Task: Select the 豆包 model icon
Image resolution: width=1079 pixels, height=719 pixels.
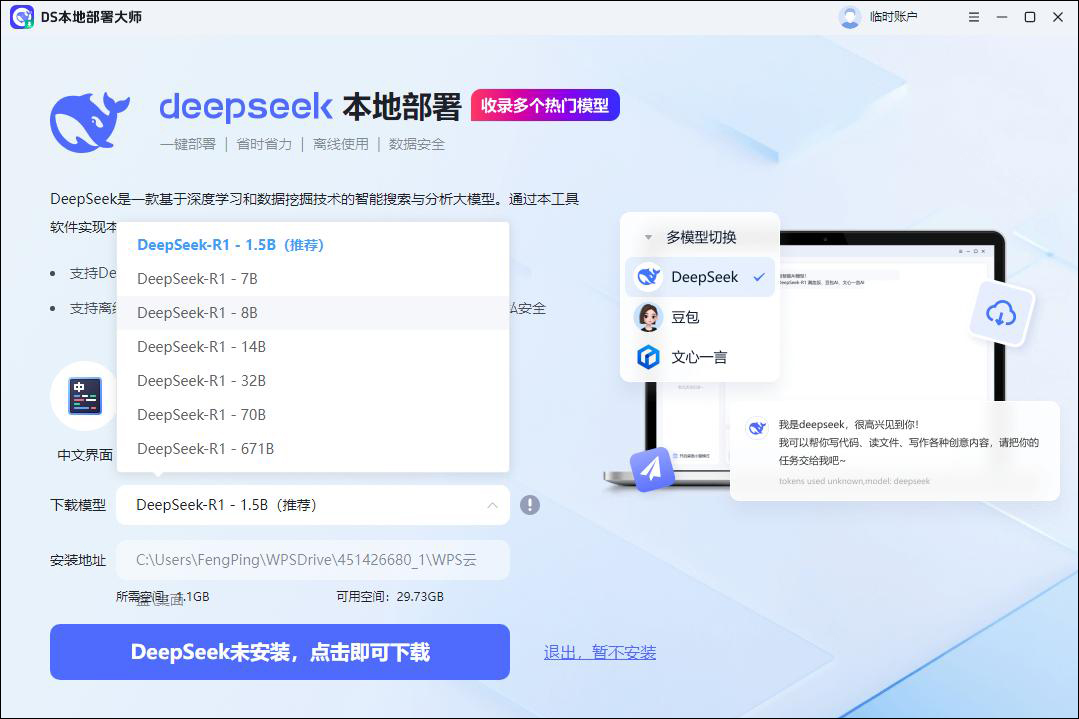Action: (647, 317)
